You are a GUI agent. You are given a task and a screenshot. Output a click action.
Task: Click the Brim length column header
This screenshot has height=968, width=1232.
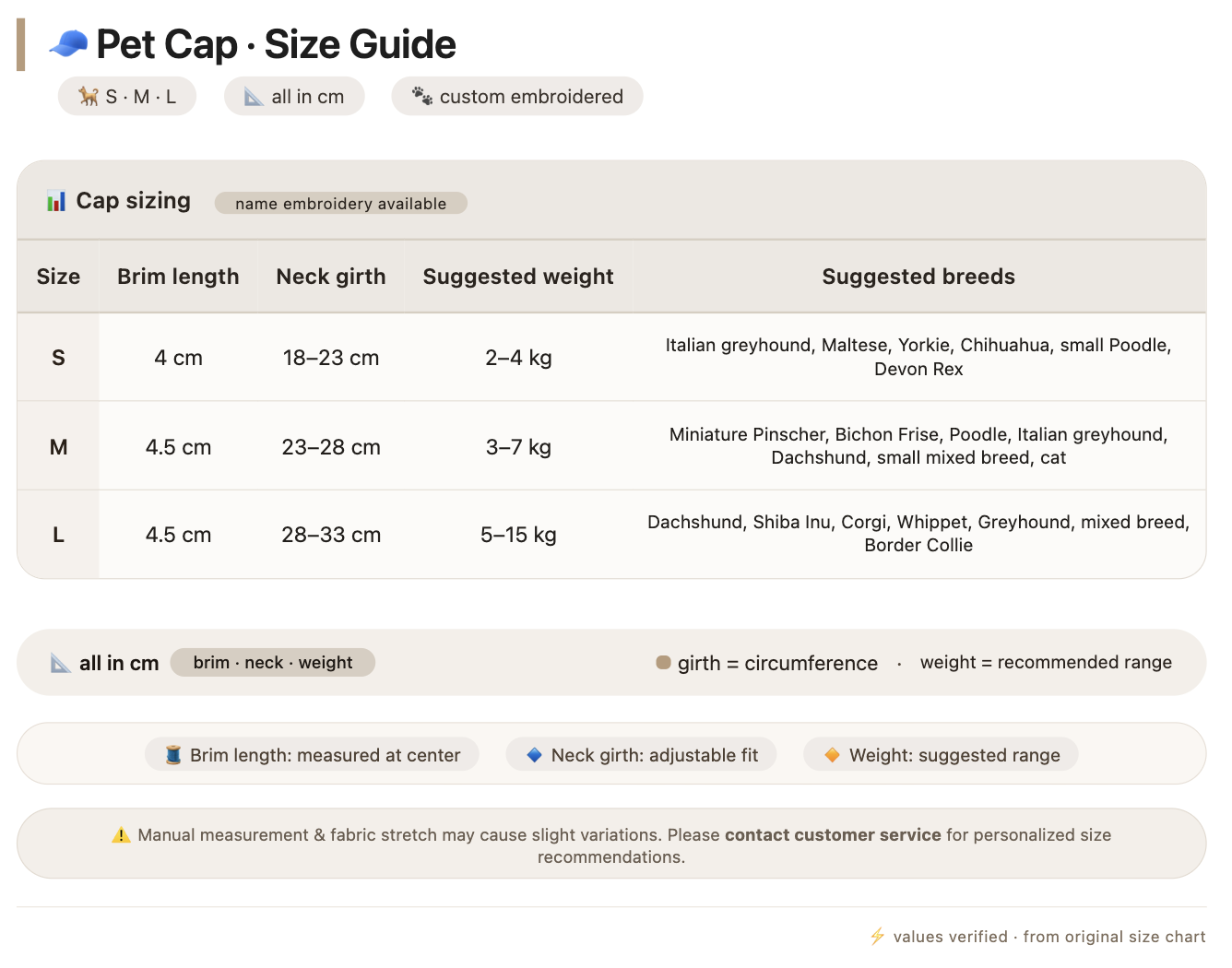[x=178, y=277]
